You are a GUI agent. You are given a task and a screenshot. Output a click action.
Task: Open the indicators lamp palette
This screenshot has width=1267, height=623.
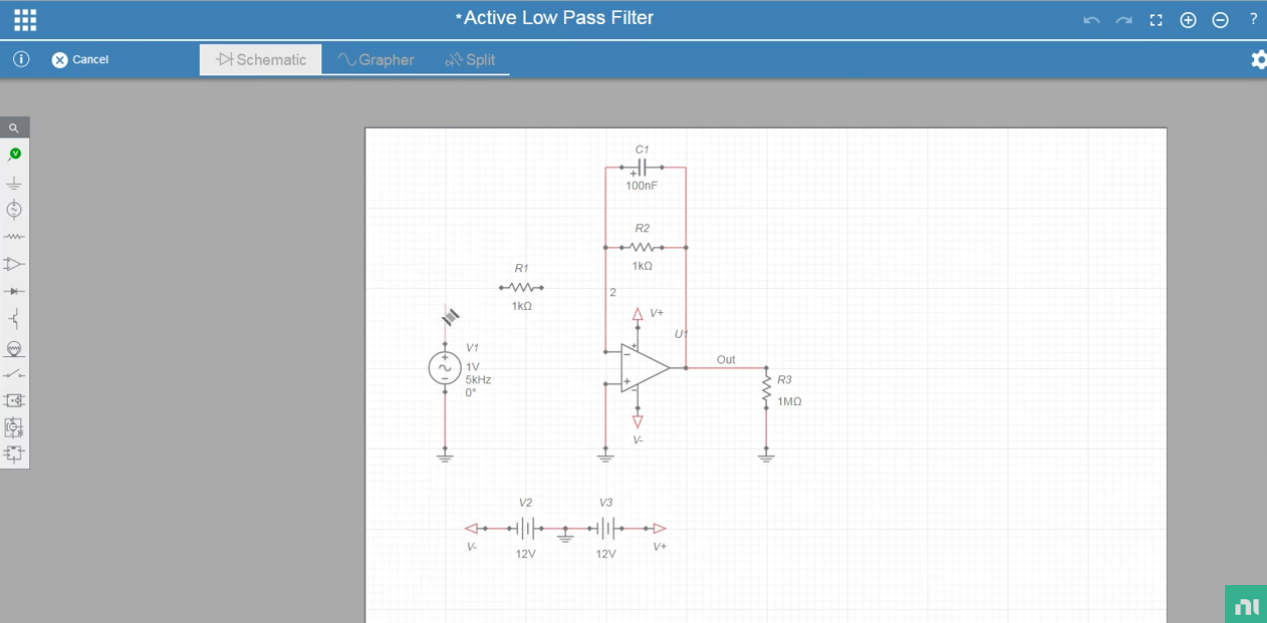(14, 348)
